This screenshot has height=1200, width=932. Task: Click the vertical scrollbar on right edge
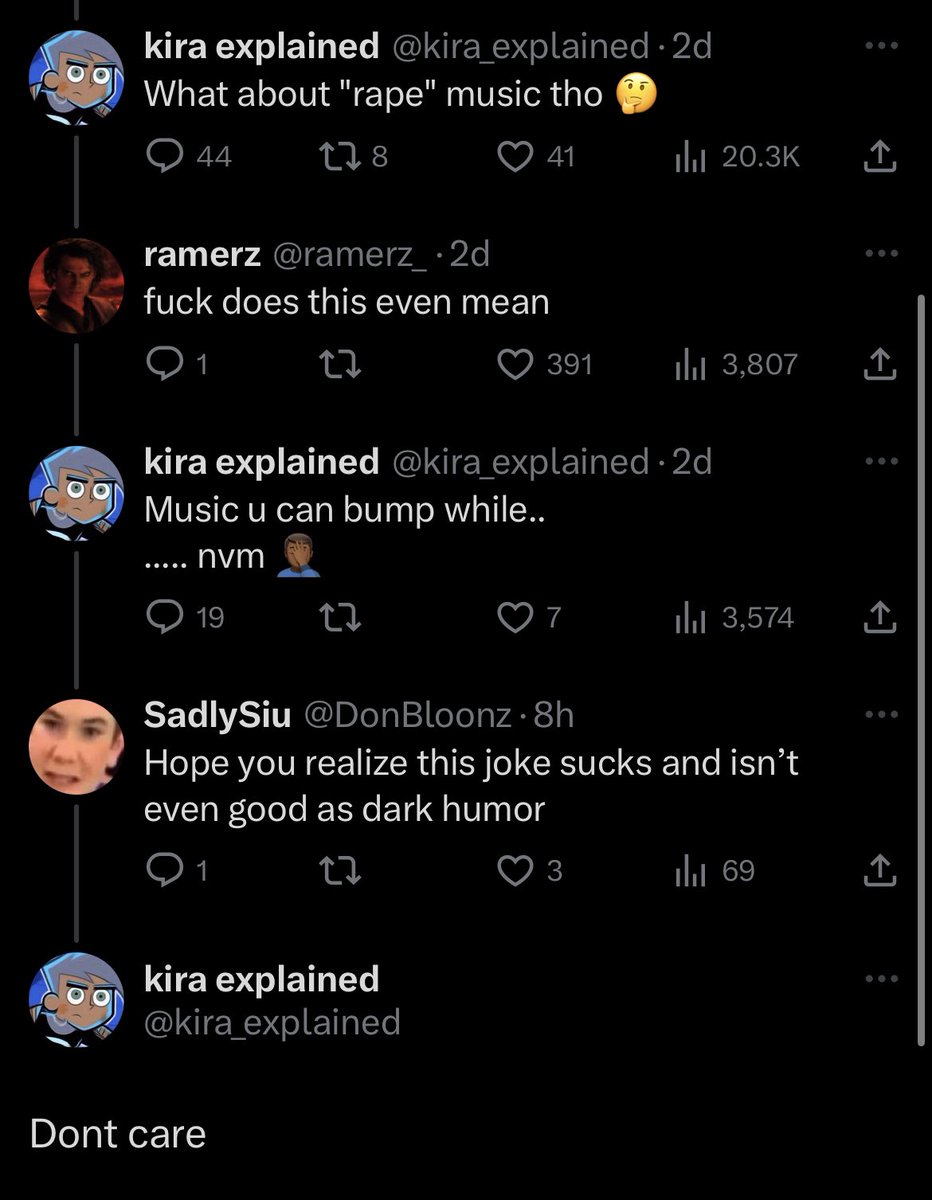click(919, 670)
